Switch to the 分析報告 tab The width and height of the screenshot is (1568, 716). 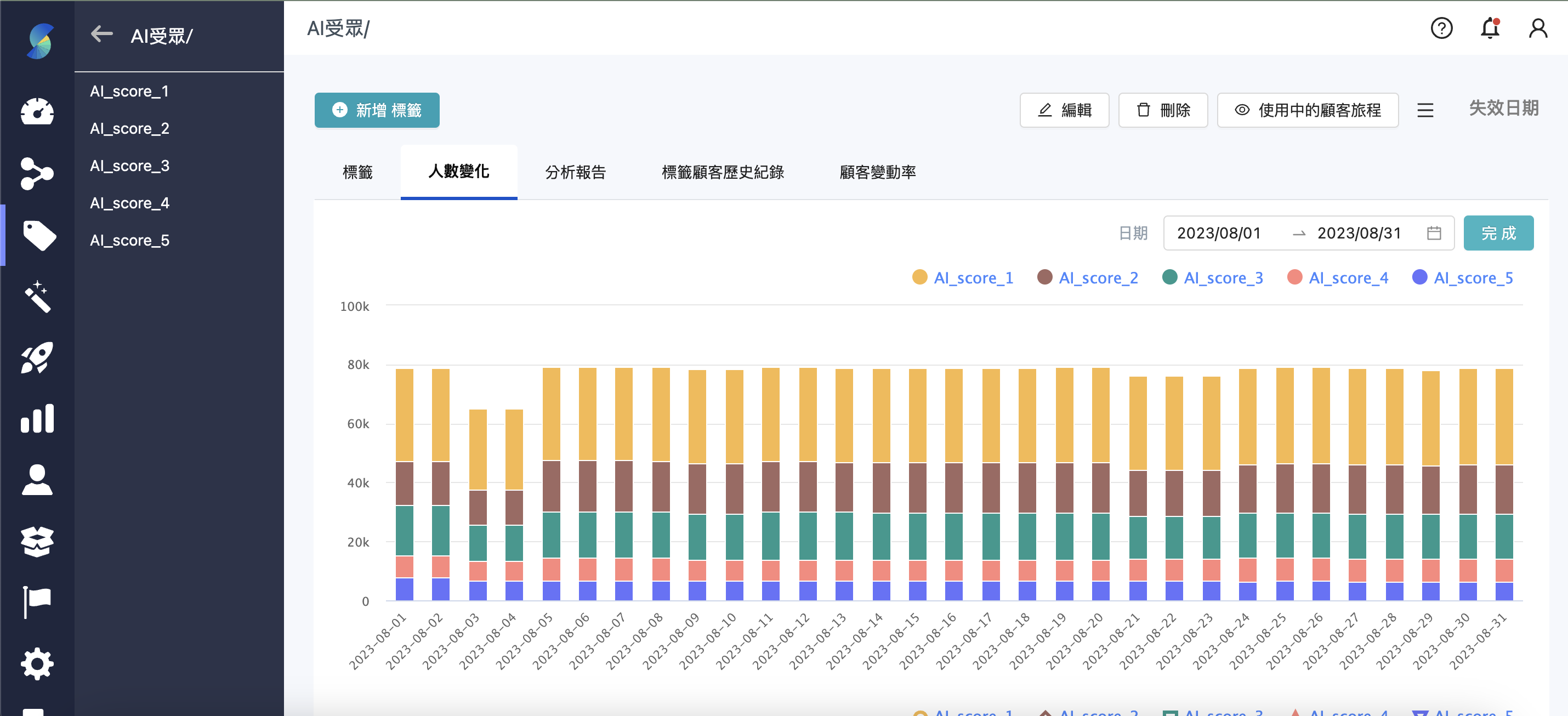pos(576,172)
